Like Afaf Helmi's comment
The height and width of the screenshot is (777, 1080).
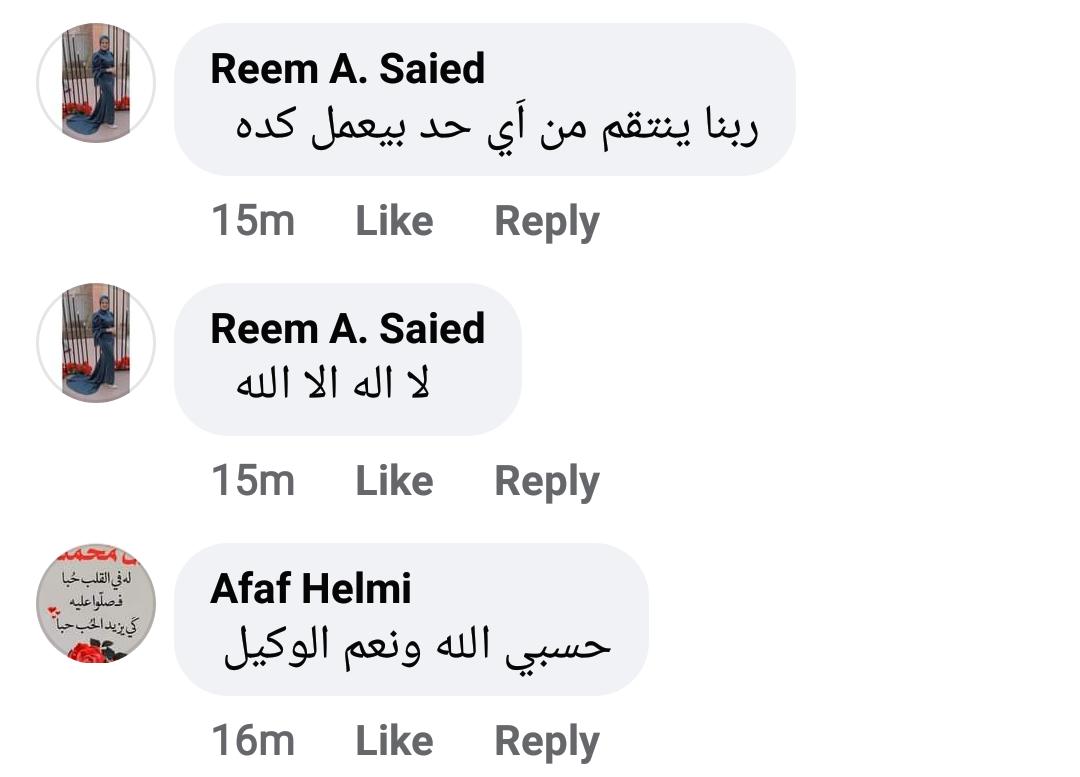coord(394,741)
